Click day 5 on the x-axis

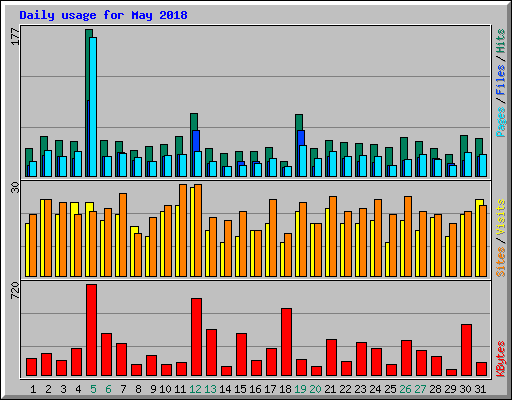coord(93,389)
